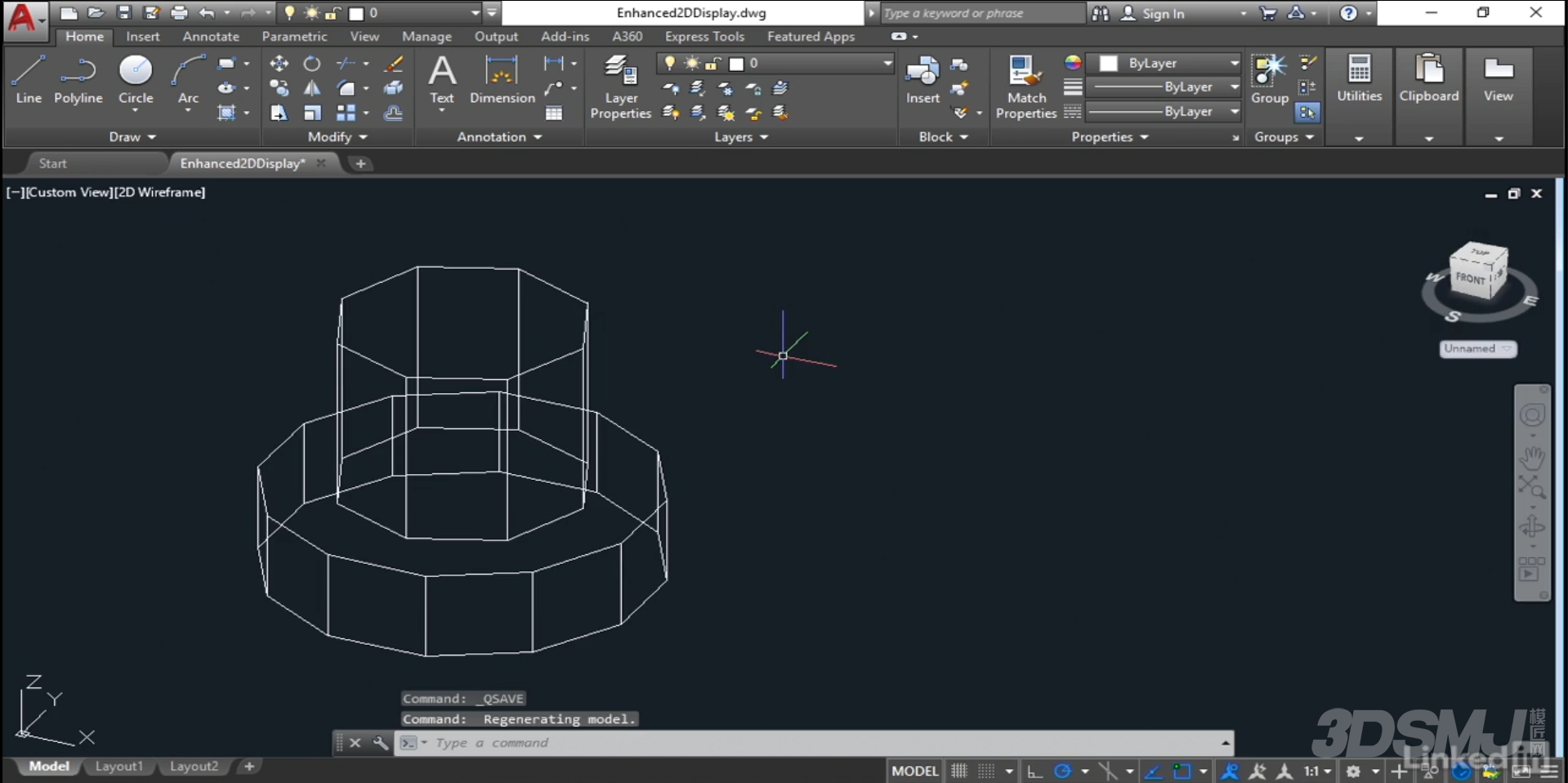Expand the Properties panel

[1110, 136]
